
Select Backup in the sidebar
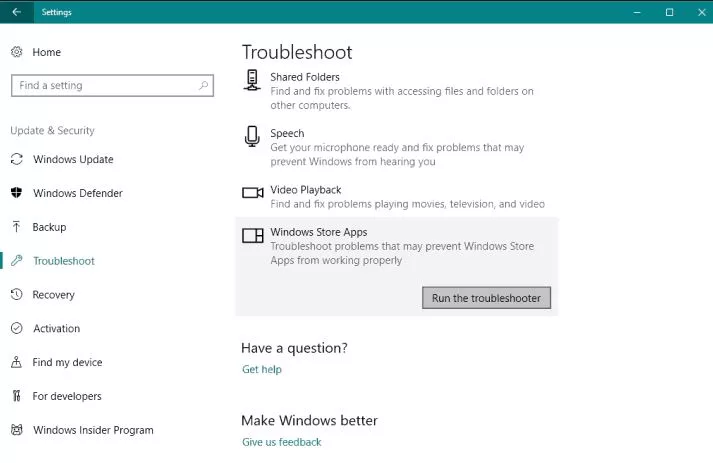(x=49, y=226)
